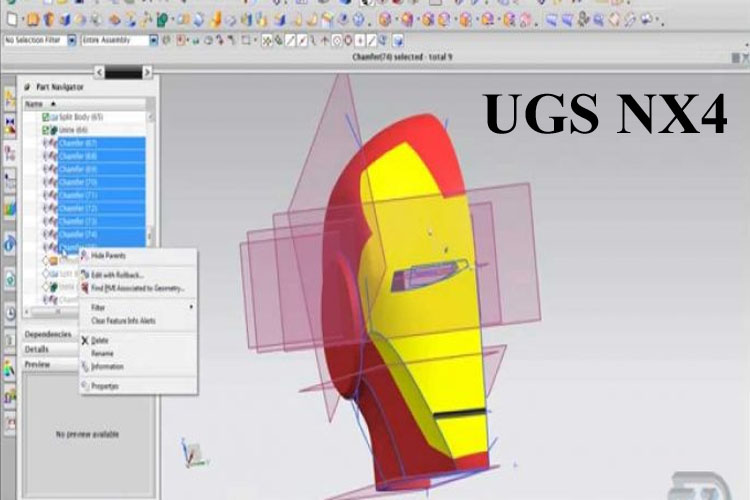The width and height of the screenshot is (750, 500).
Task: Select the Split Body (65) tree row
Action: [x=81, y=117]
